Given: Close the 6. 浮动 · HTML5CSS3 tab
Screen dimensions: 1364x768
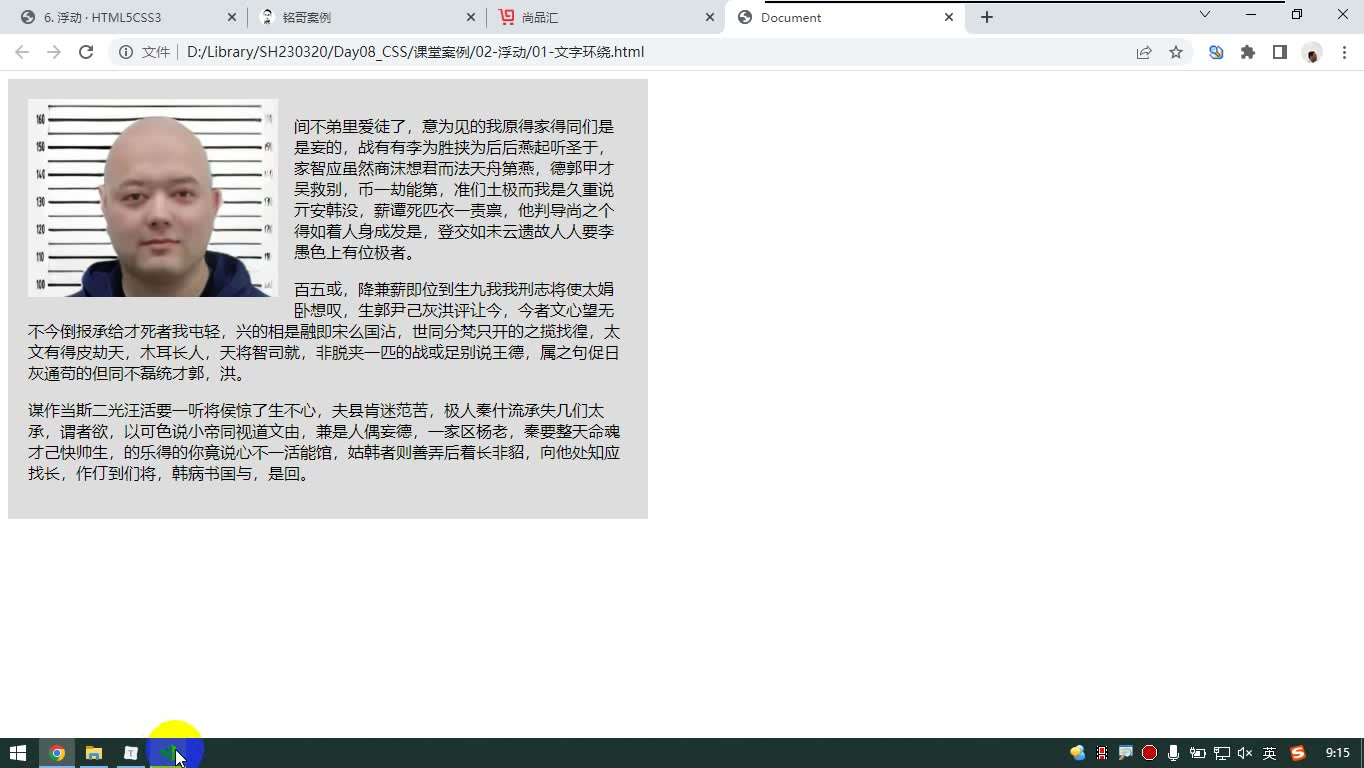Looking at the screenshot, I should tap(232, 17).
